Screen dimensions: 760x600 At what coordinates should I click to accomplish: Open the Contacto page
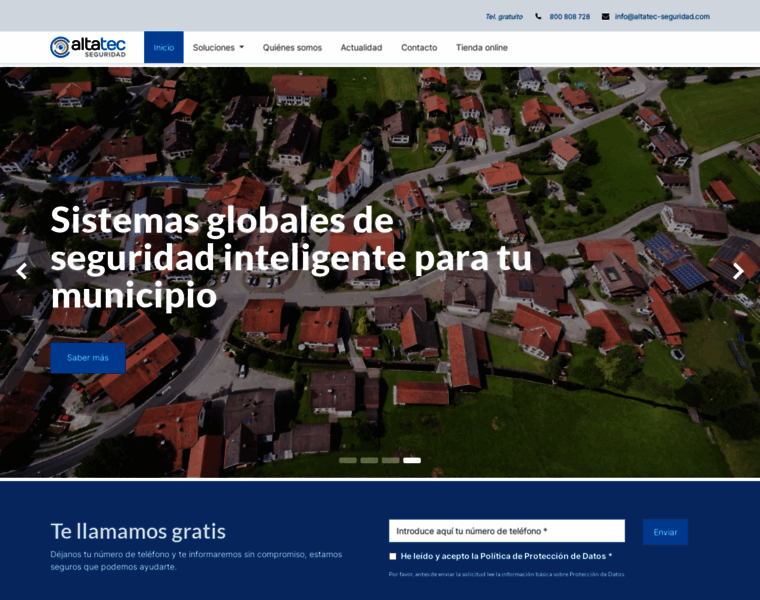click(x=419, y=47)
